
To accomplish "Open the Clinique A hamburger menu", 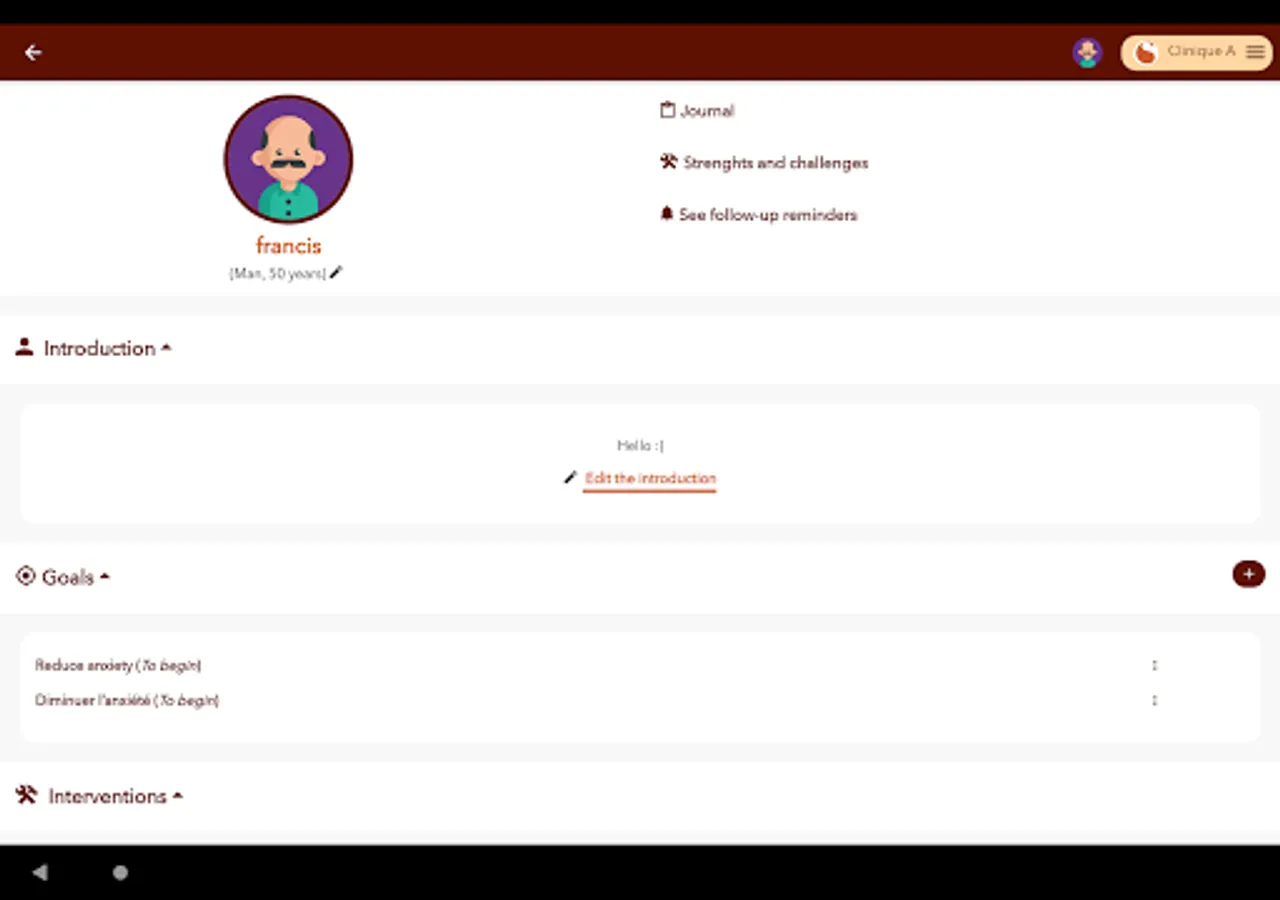I will [x=1255, y=52].
